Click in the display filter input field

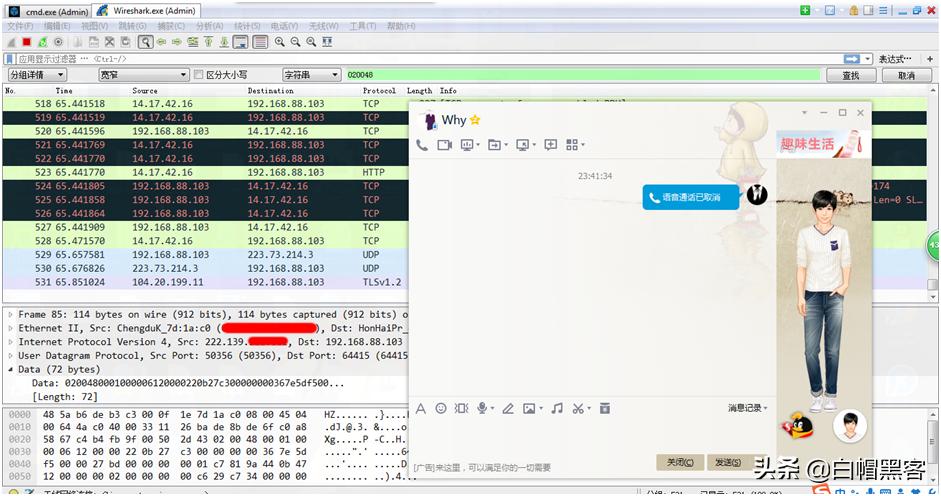429,59
